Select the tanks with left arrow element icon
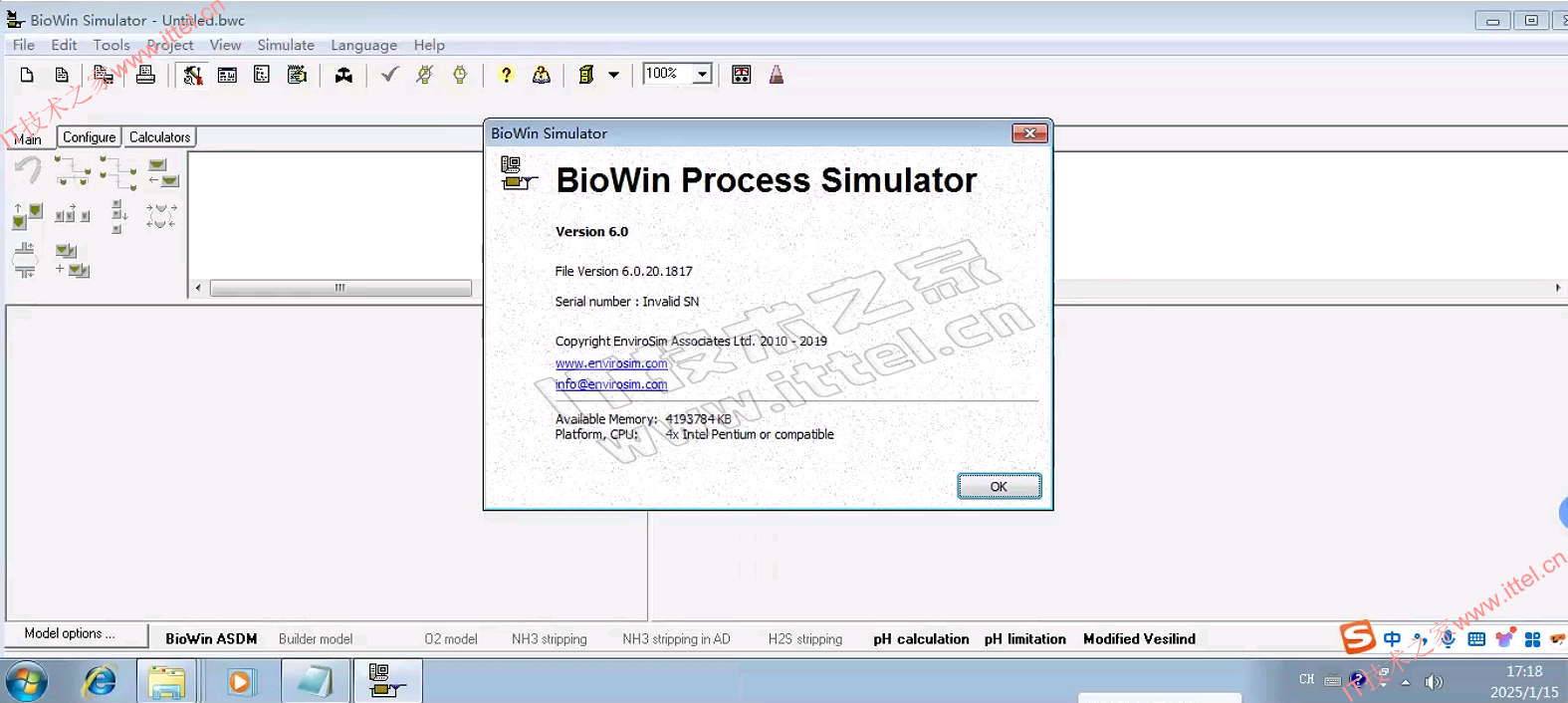 pos(163,173)
